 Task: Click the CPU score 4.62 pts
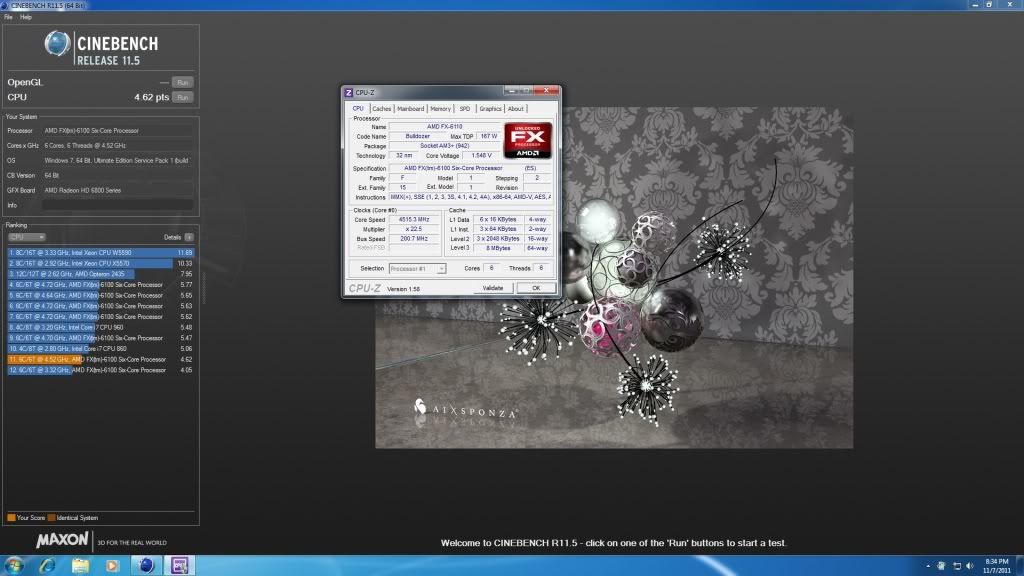tap(152, 97)
